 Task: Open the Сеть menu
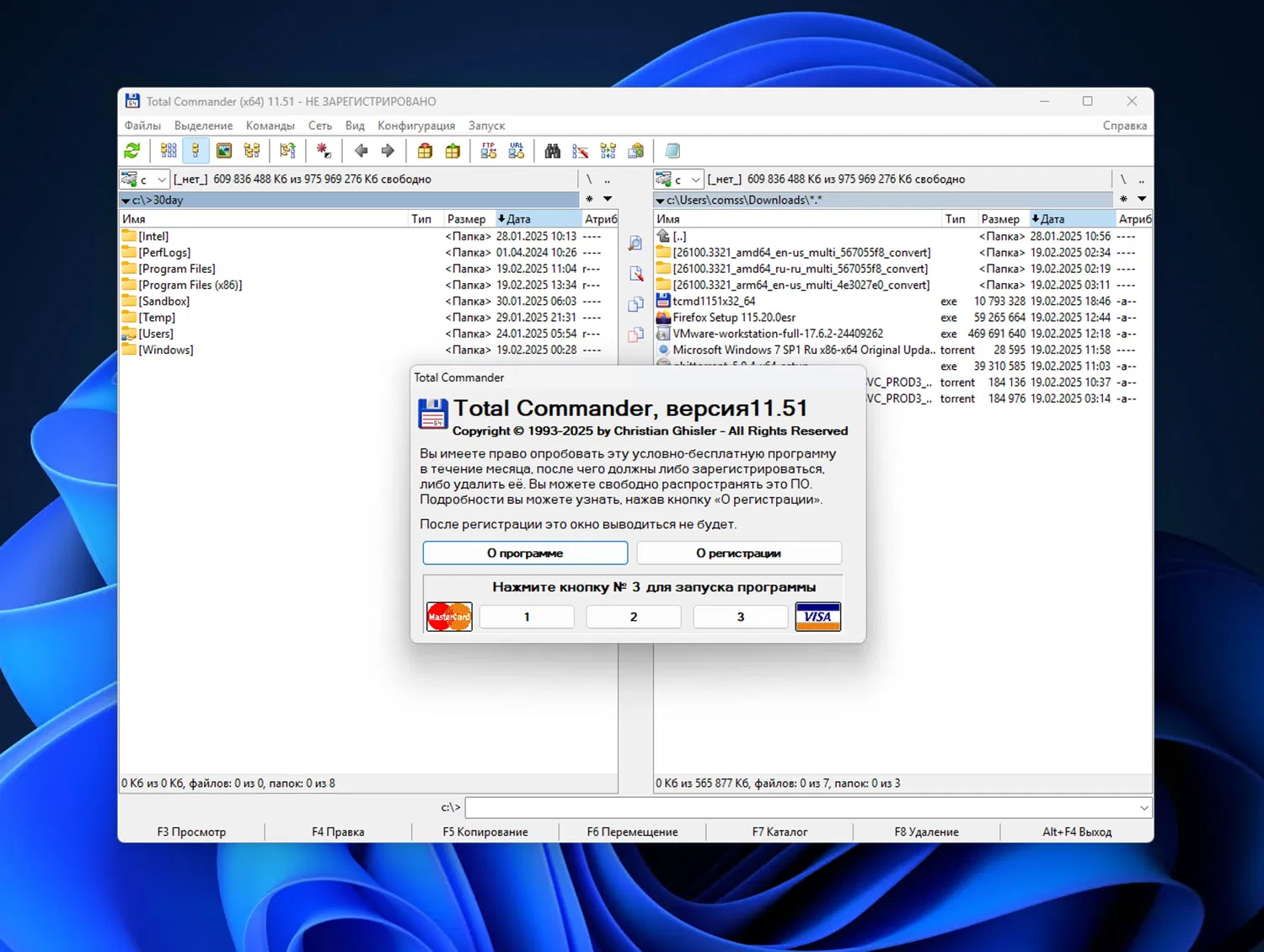click(x=320, y=126)
